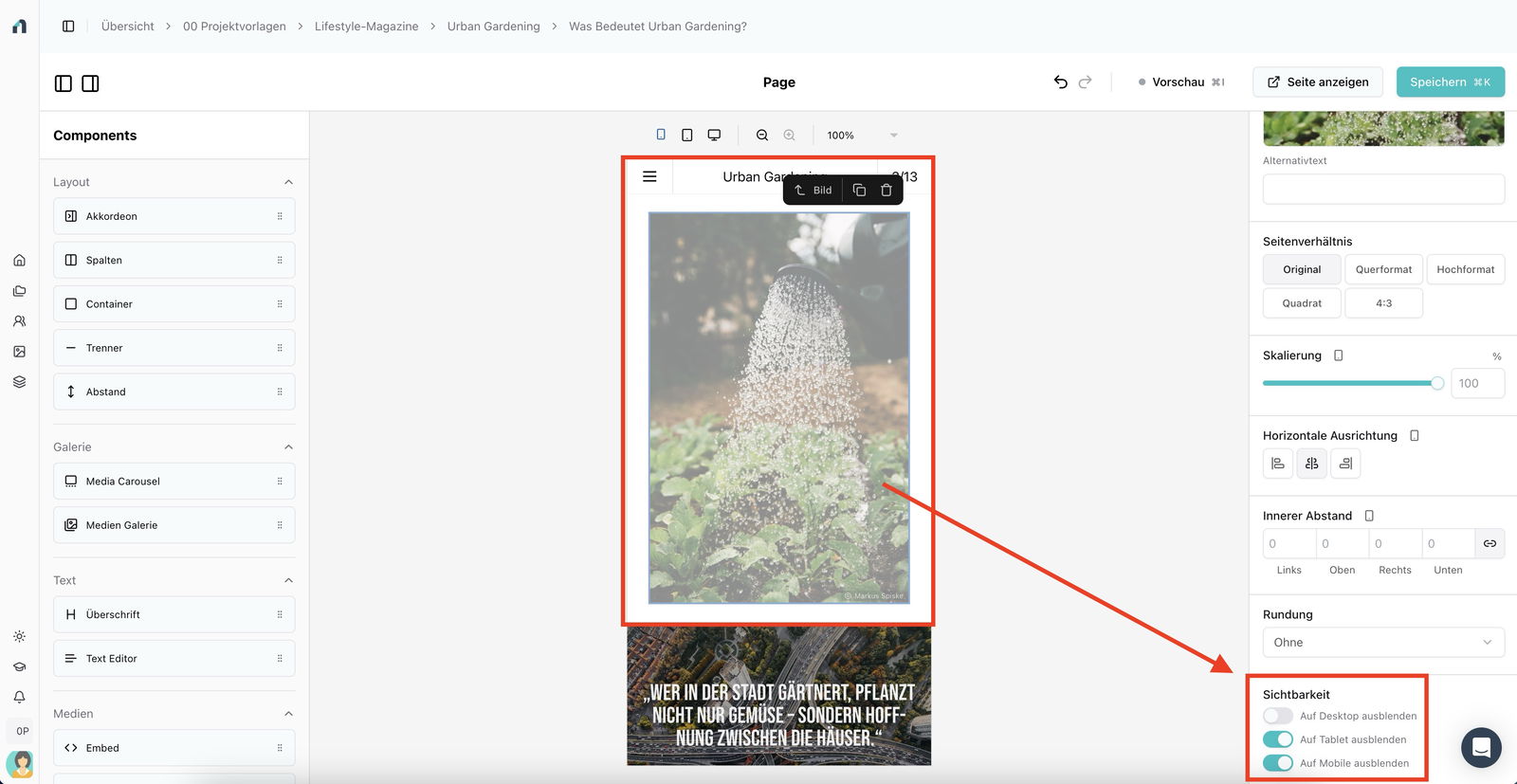The image size is (1517, 784).
Task: Collapse the Layout components section
Action: point(288,182)
